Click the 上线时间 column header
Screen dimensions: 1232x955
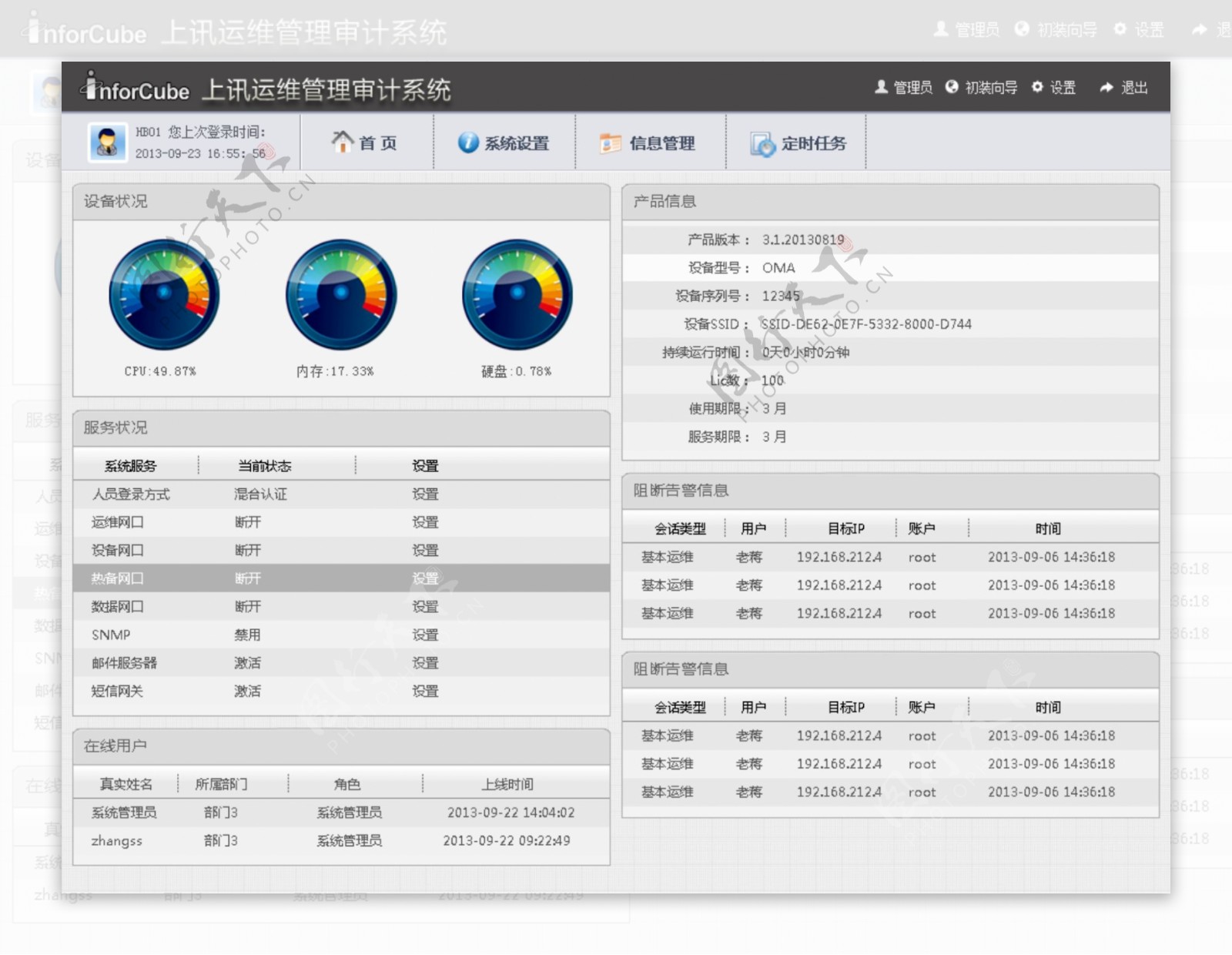pyautogui.click(x=507, y=784)
